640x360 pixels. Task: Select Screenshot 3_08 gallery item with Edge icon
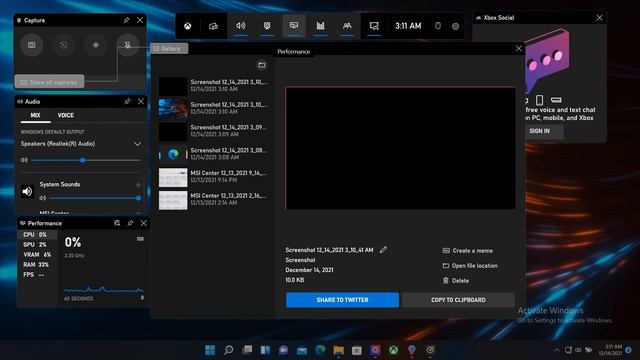pos(213,154)
